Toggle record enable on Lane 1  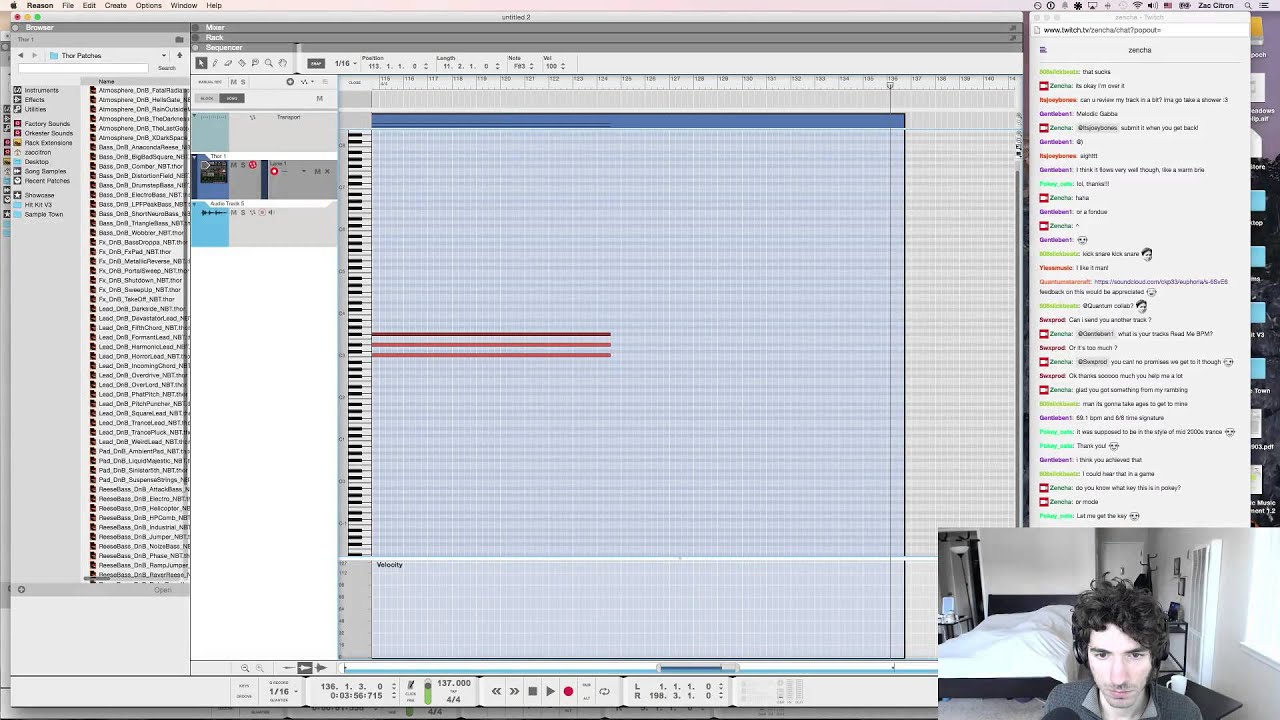(x=274, y=171)
